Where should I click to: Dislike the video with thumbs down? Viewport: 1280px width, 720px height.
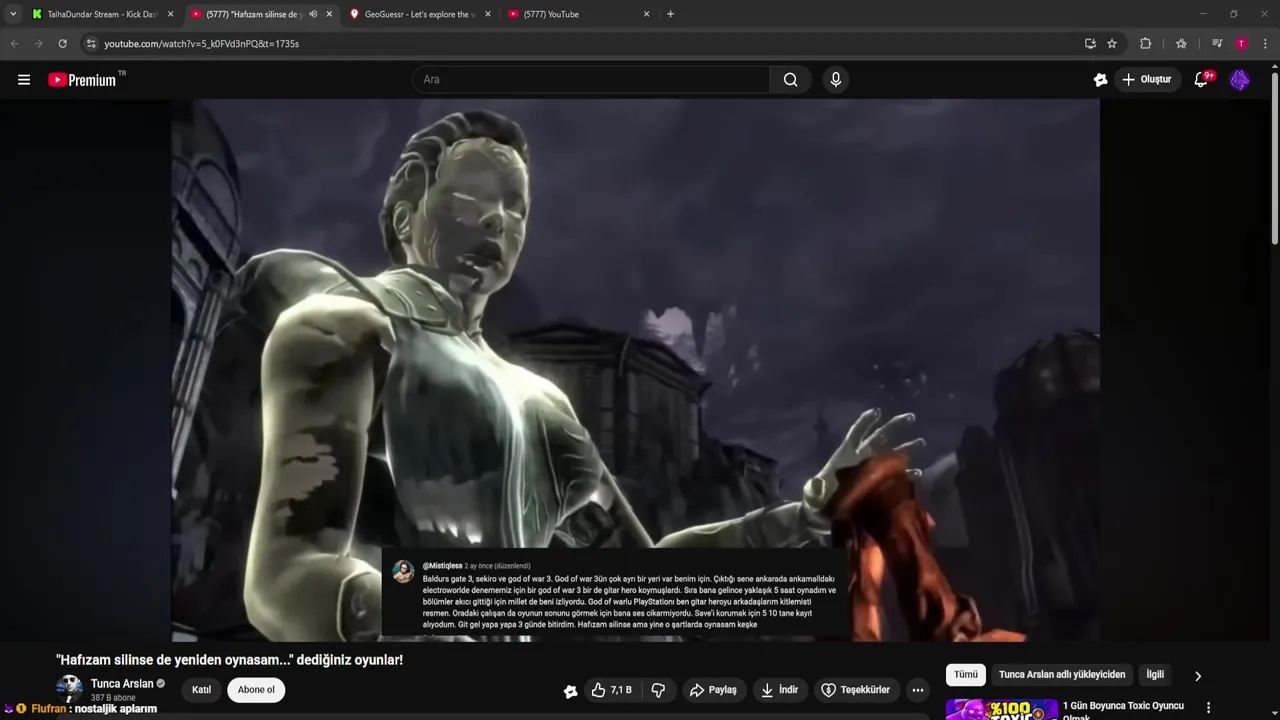point(658,690)
